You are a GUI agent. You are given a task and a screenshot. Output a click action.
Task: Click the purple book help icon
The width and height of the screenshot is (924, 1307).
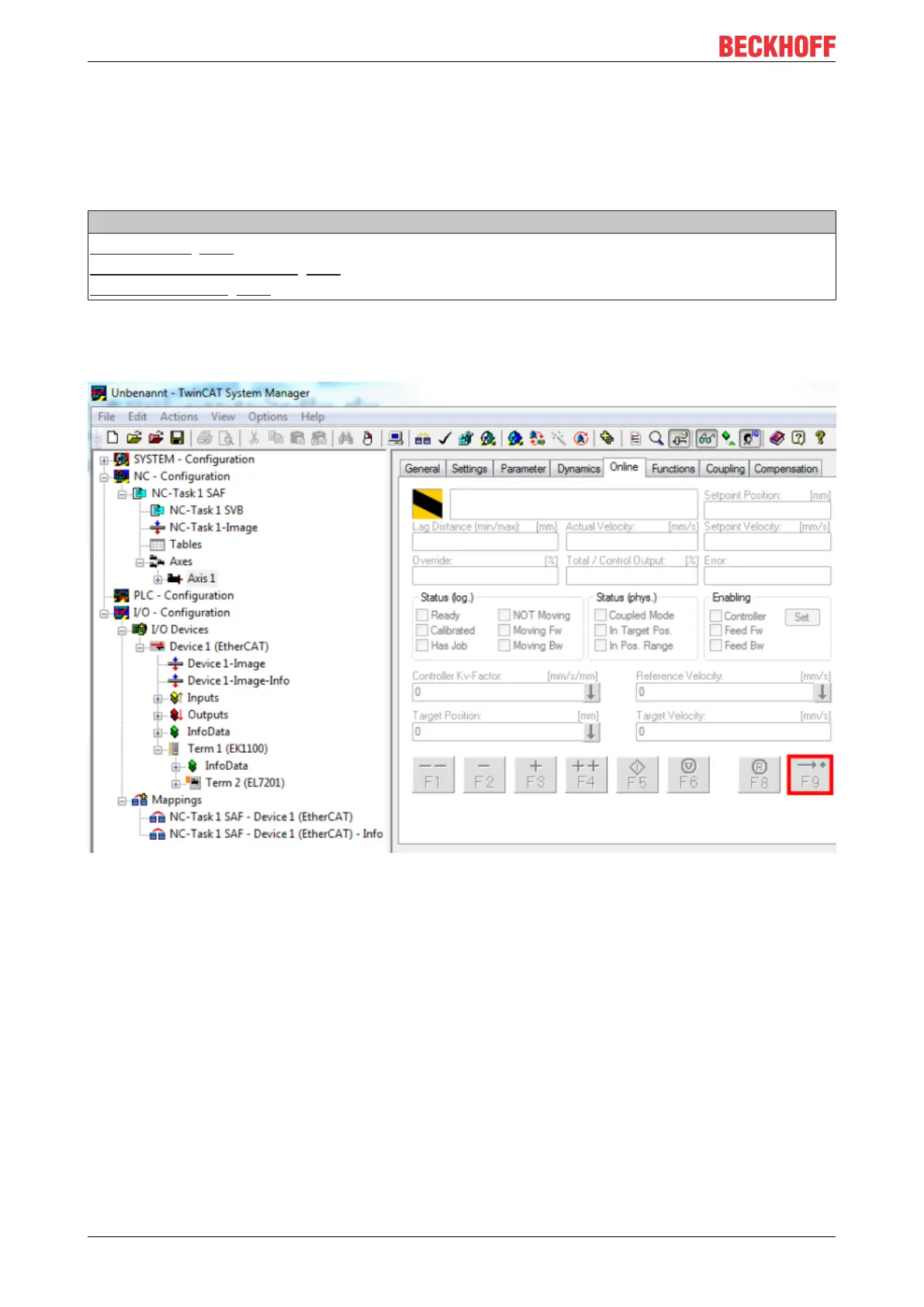tap(777, 439)
